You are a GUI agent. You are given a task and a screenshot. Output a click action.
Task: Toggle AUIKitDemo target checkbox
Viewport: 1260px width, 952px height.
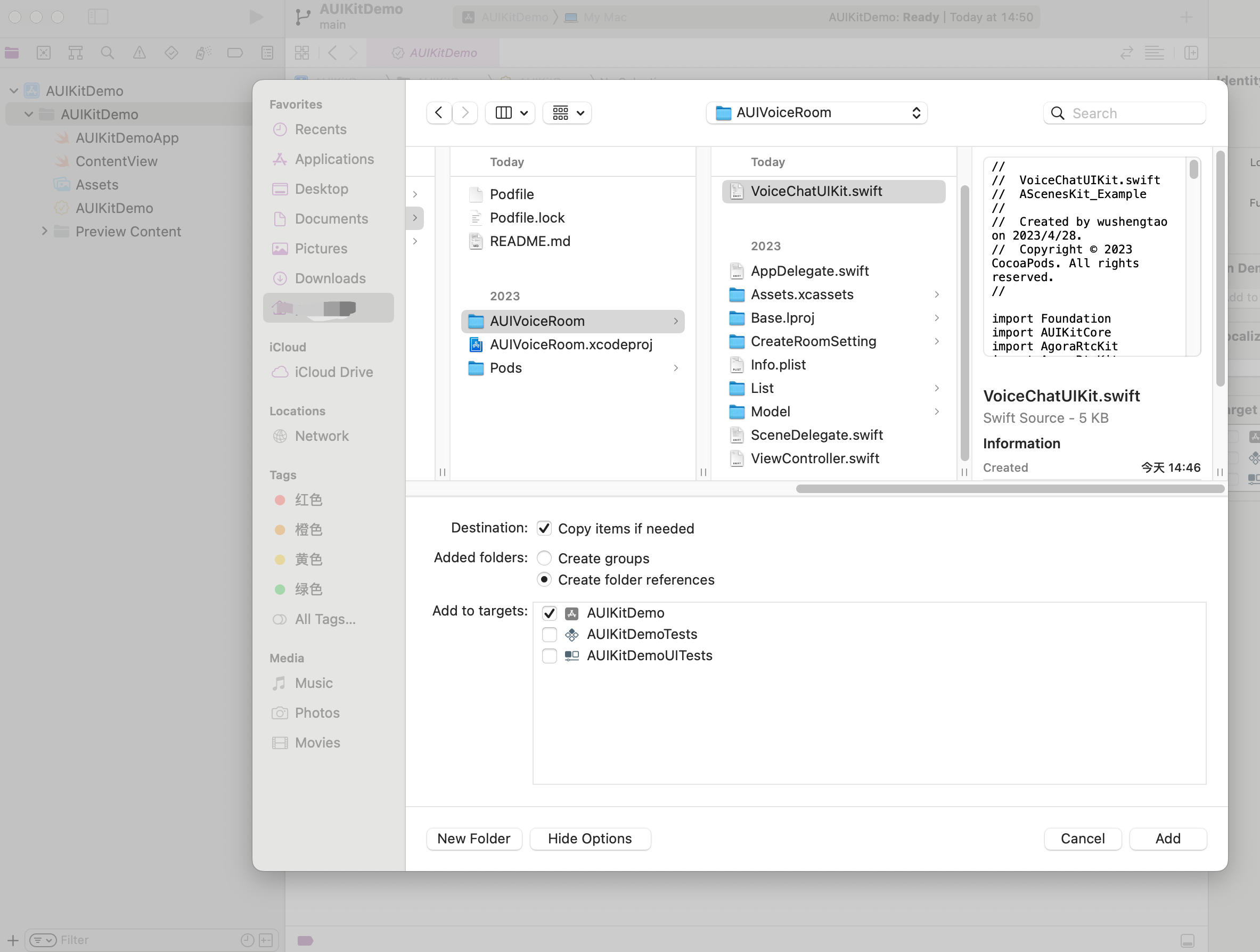click(x=549, y=613)
